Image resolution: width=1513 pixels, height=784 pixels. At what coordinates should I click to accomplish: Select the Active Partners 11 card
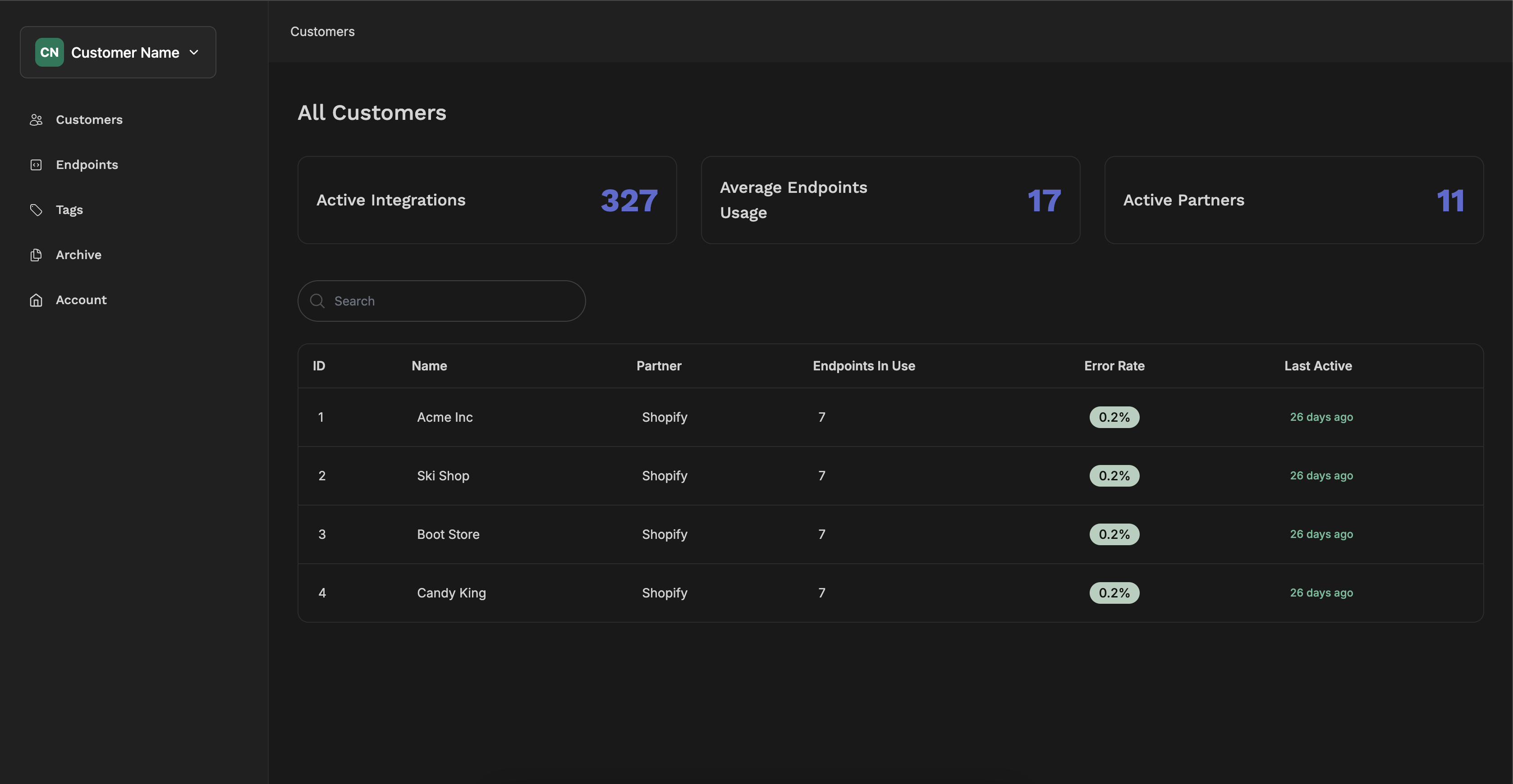point(1294,200)
